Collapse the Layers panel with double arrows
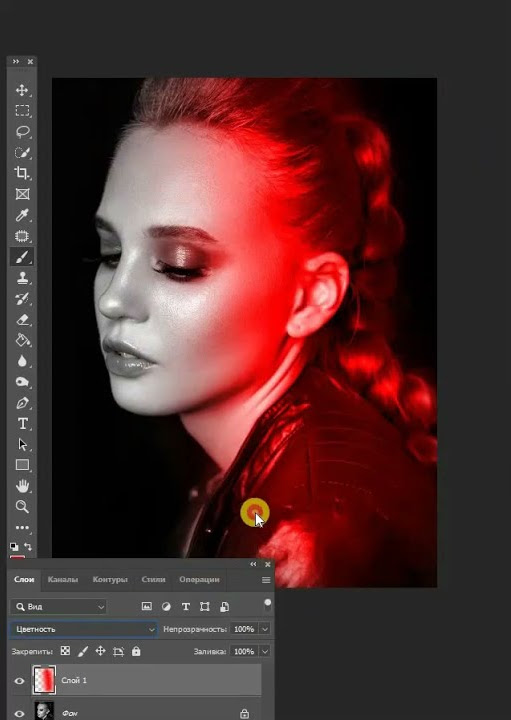 point(253,564)
